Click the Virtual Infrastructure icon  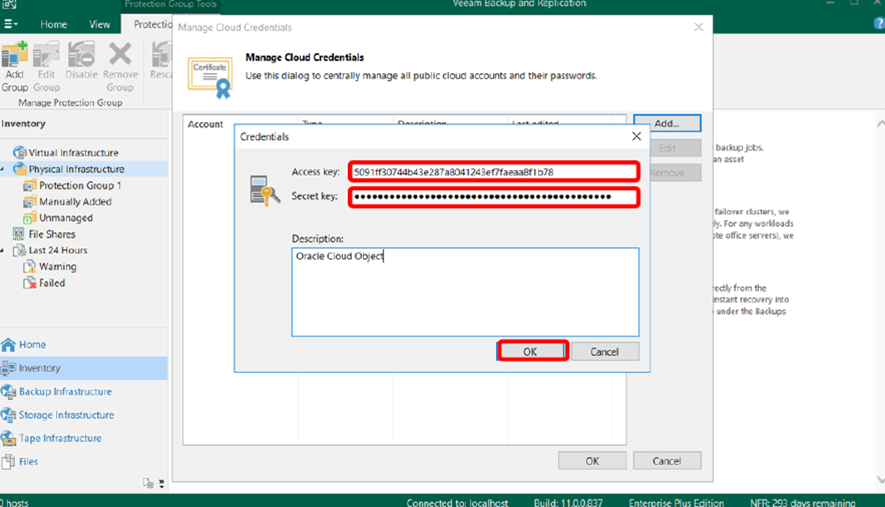(x=19, y=152)
